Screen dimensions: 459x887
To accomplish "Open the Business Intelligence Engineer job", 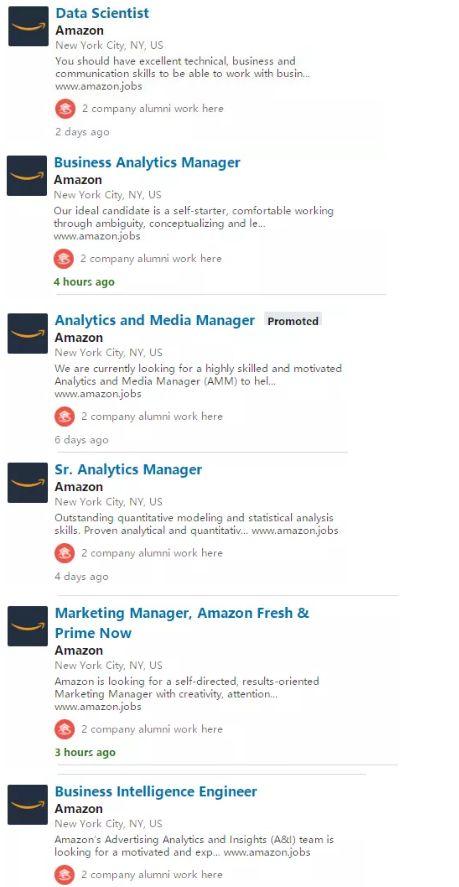I will coord(156,791).
